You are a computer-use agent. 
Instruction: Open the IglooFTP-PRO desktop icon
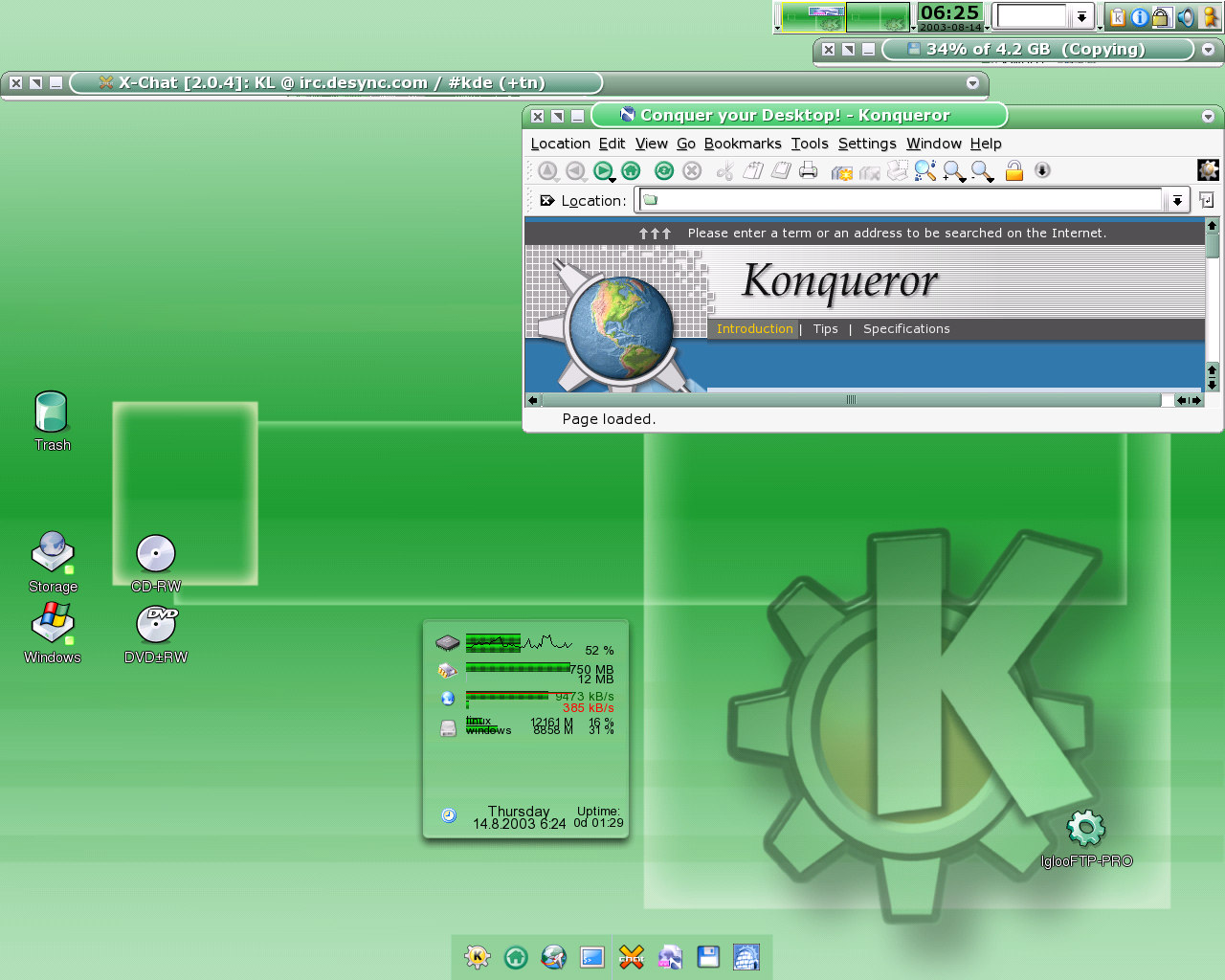[1086, 839]
